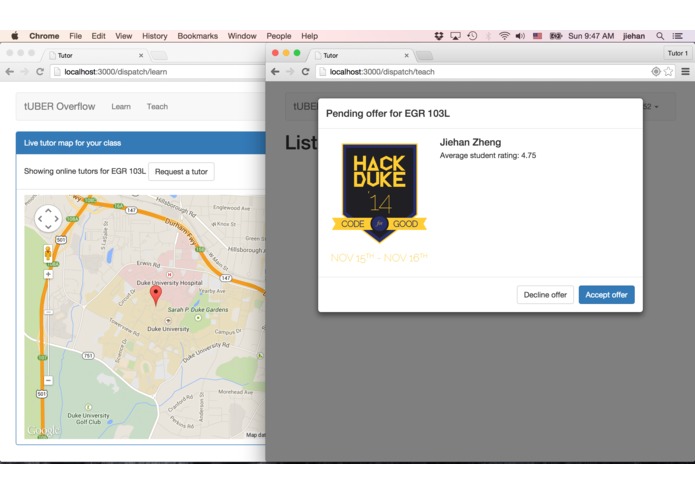Viewport: 695px width, 494px height.
Task: Open the Bookmarks menu
Action: point(198,36)
